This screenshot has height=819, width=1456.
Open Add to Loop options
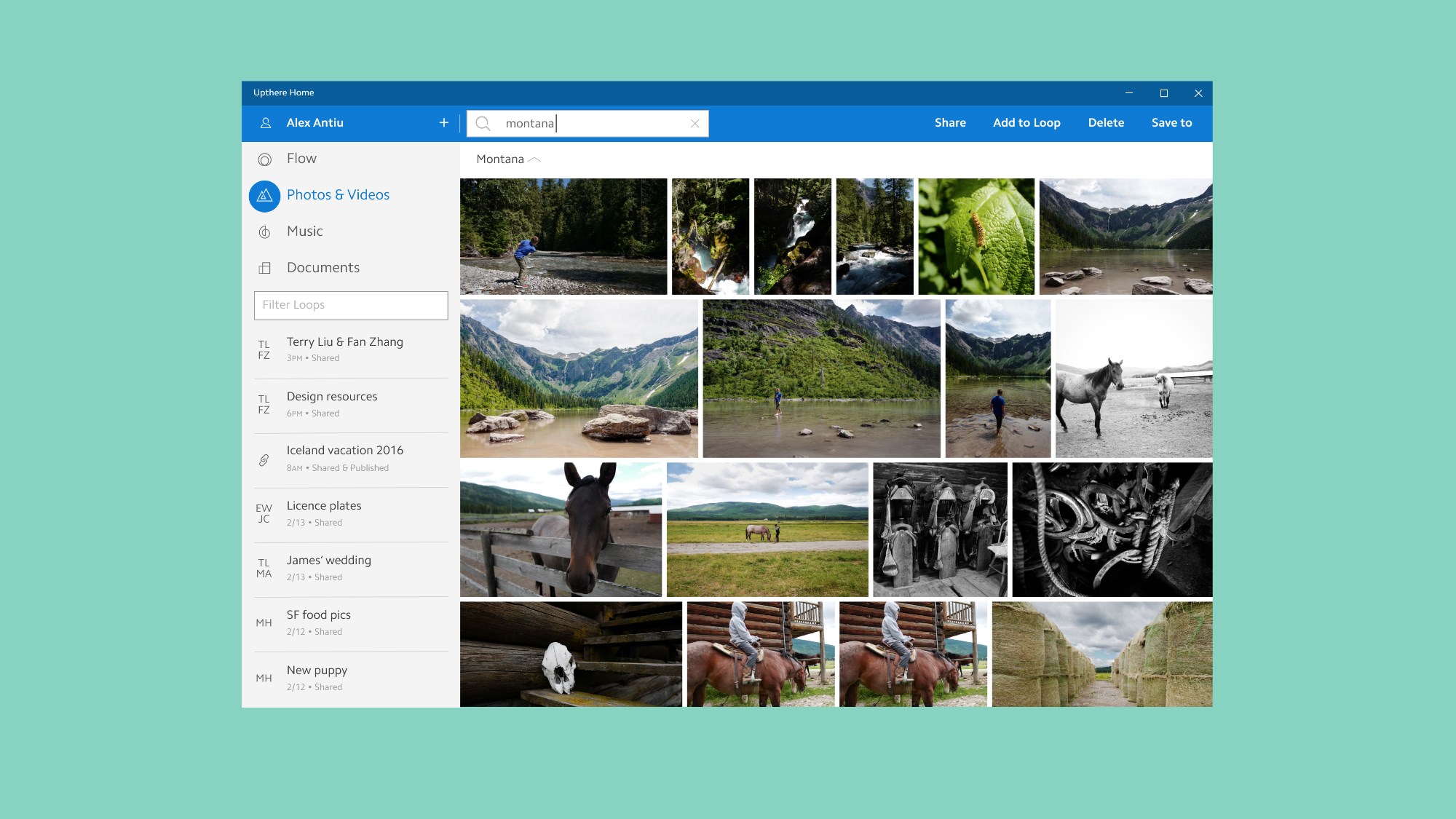click(x=1026, y=123)
